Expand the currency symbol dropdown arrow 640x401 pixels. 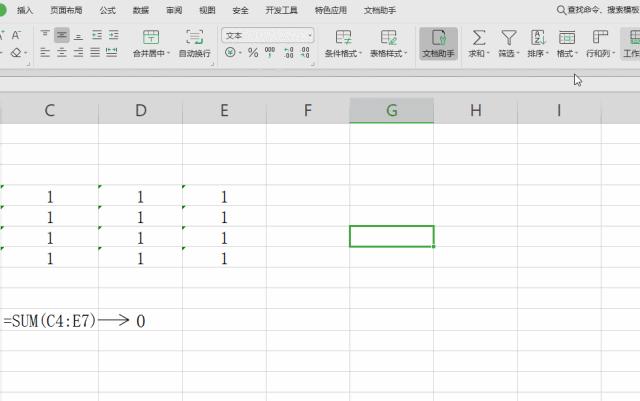pos(240,53)
